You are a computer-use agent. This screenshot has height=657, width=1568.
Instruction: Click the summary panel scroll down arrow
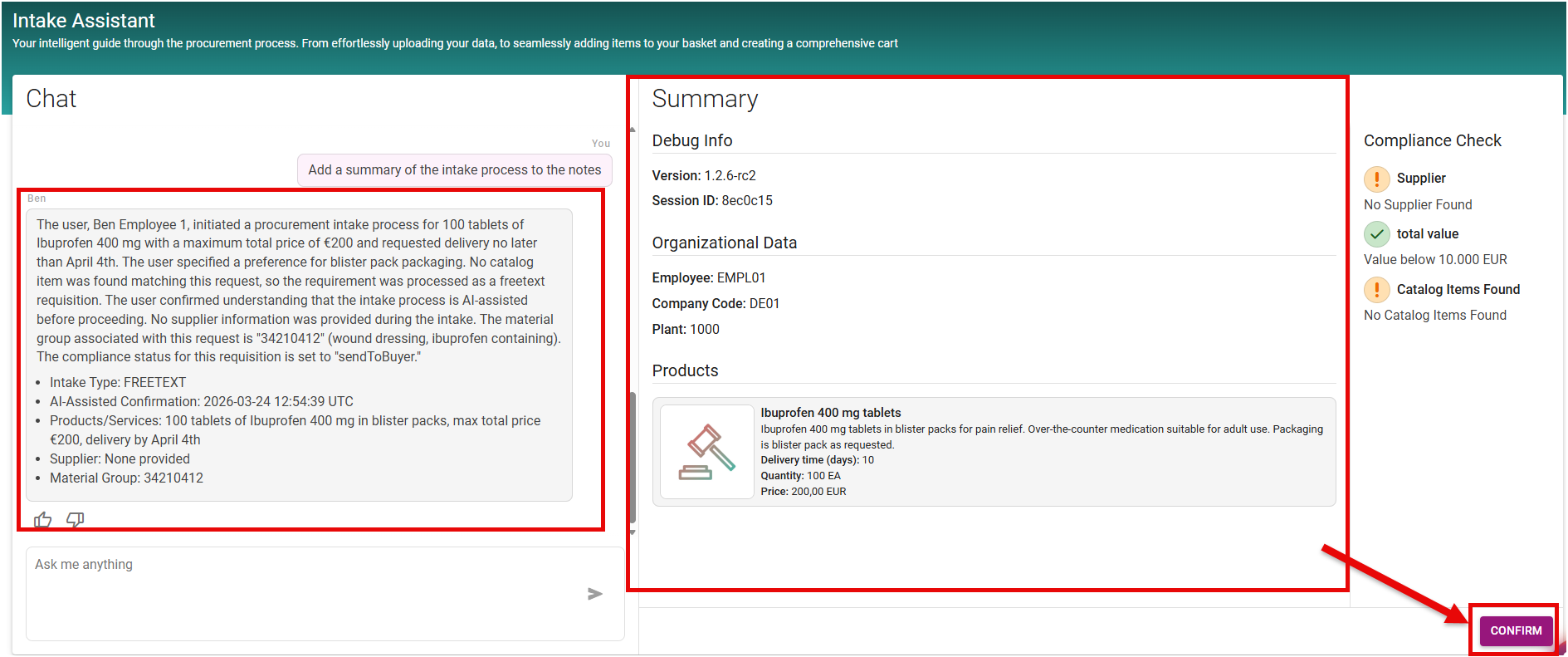(x=633, y=532)
